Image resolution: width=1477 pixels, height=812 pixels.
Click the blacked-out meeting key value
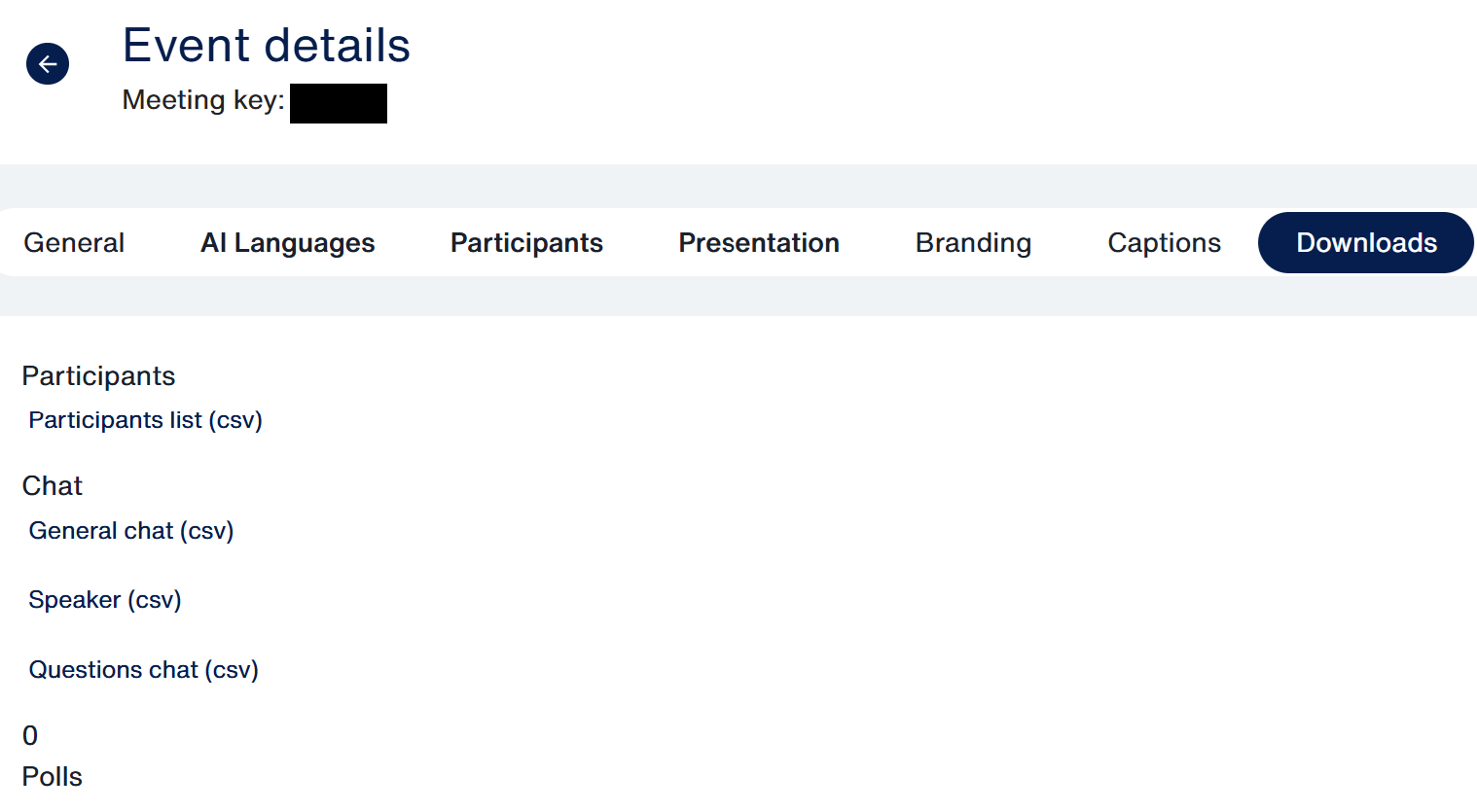pyautogui.click(x=339, y=103)
